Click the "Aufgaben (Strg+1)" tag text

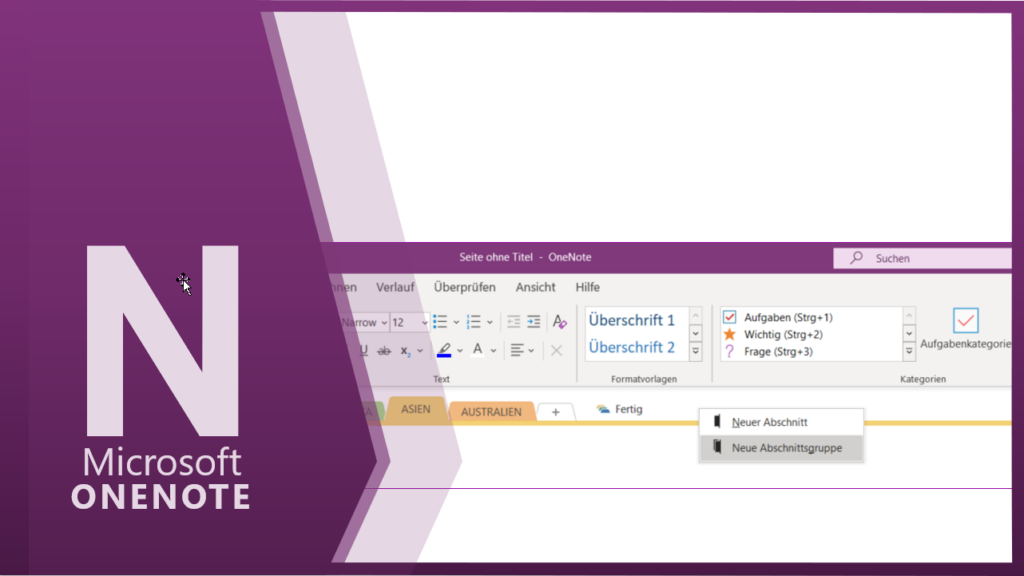(788, 317)
